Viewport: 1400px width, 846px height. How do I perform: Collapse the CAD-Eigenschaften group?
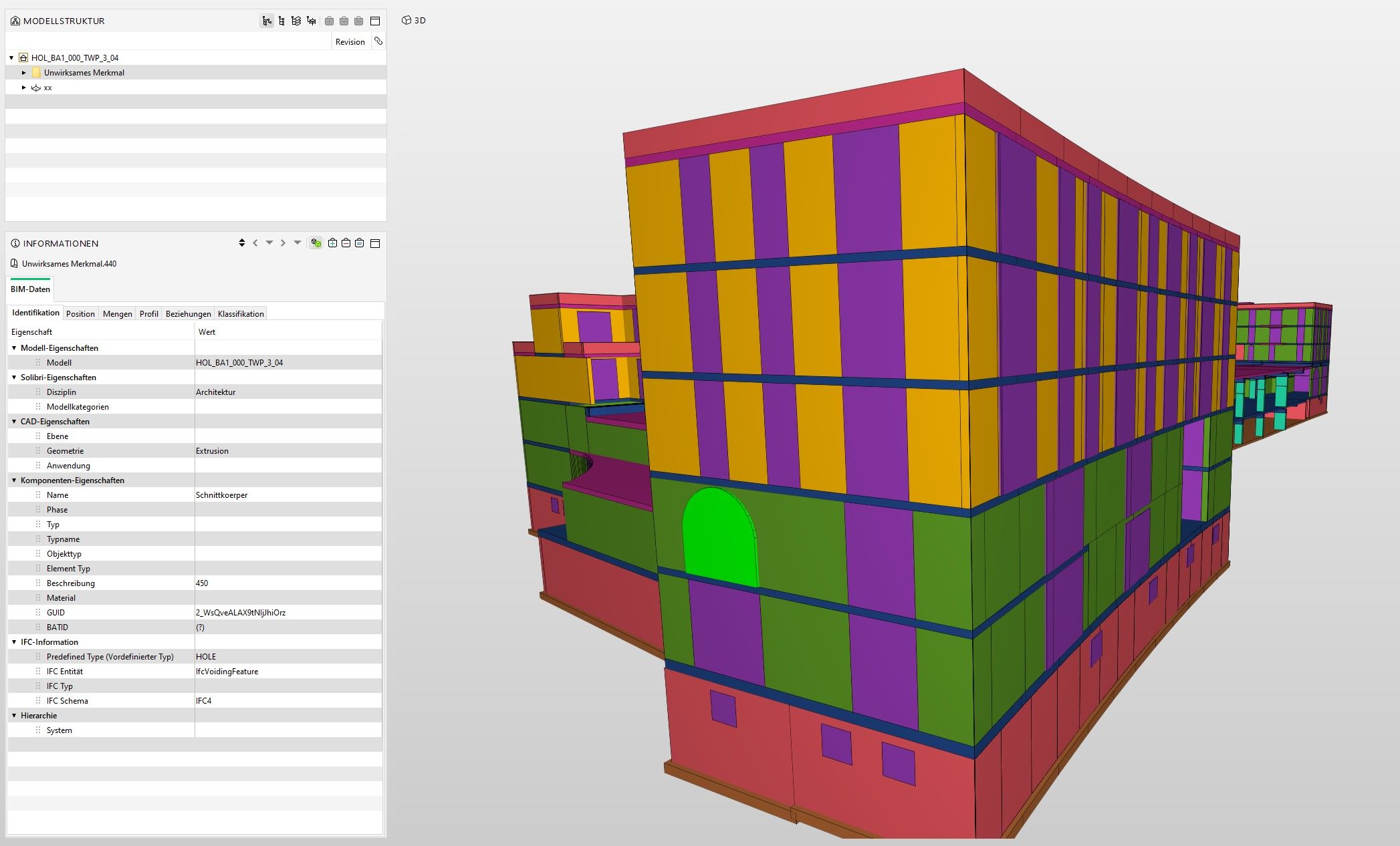[14, 422]
